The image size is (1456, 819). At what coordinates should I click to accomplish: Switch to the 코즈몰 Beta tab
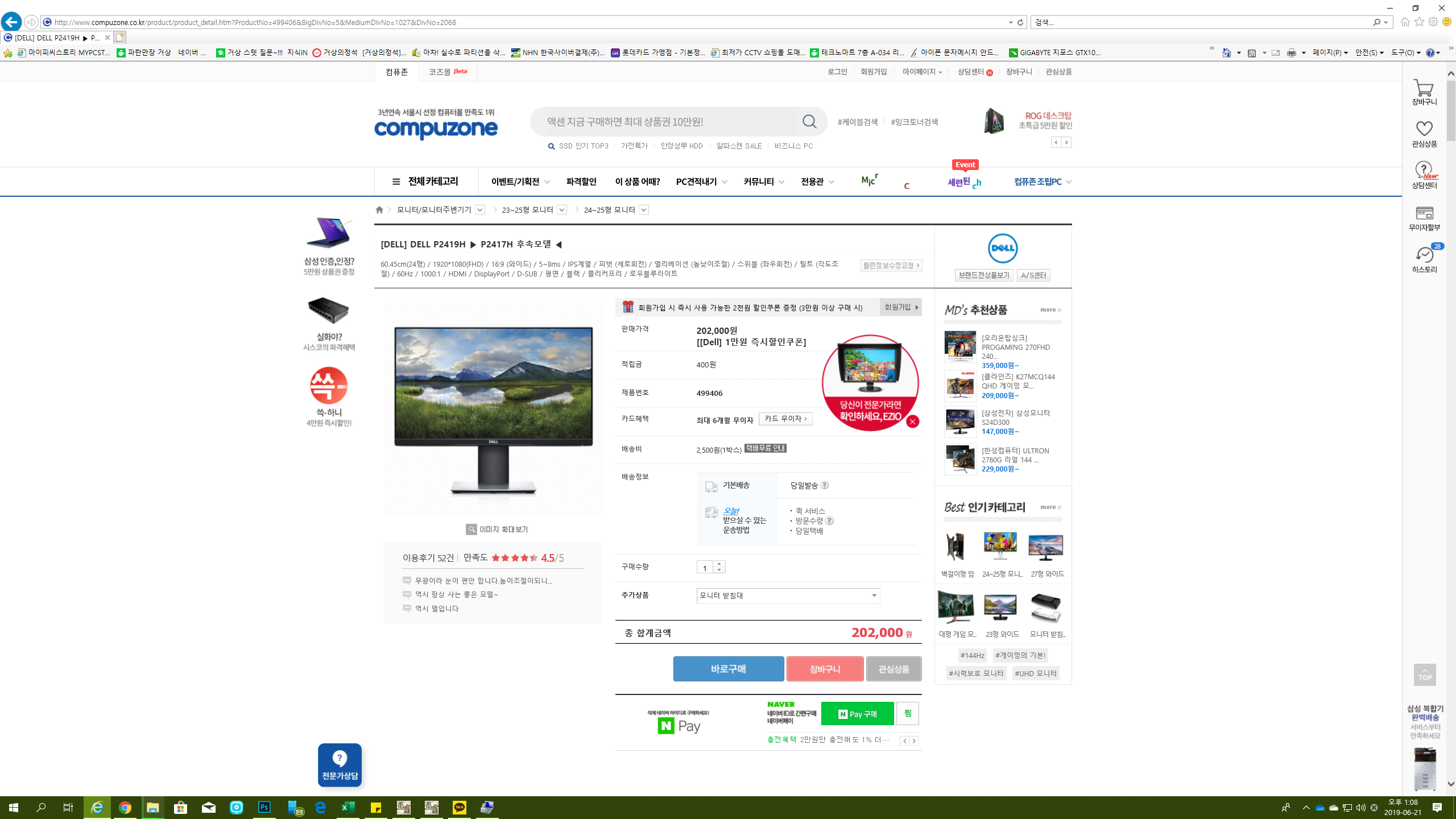[x=448, y=72]
